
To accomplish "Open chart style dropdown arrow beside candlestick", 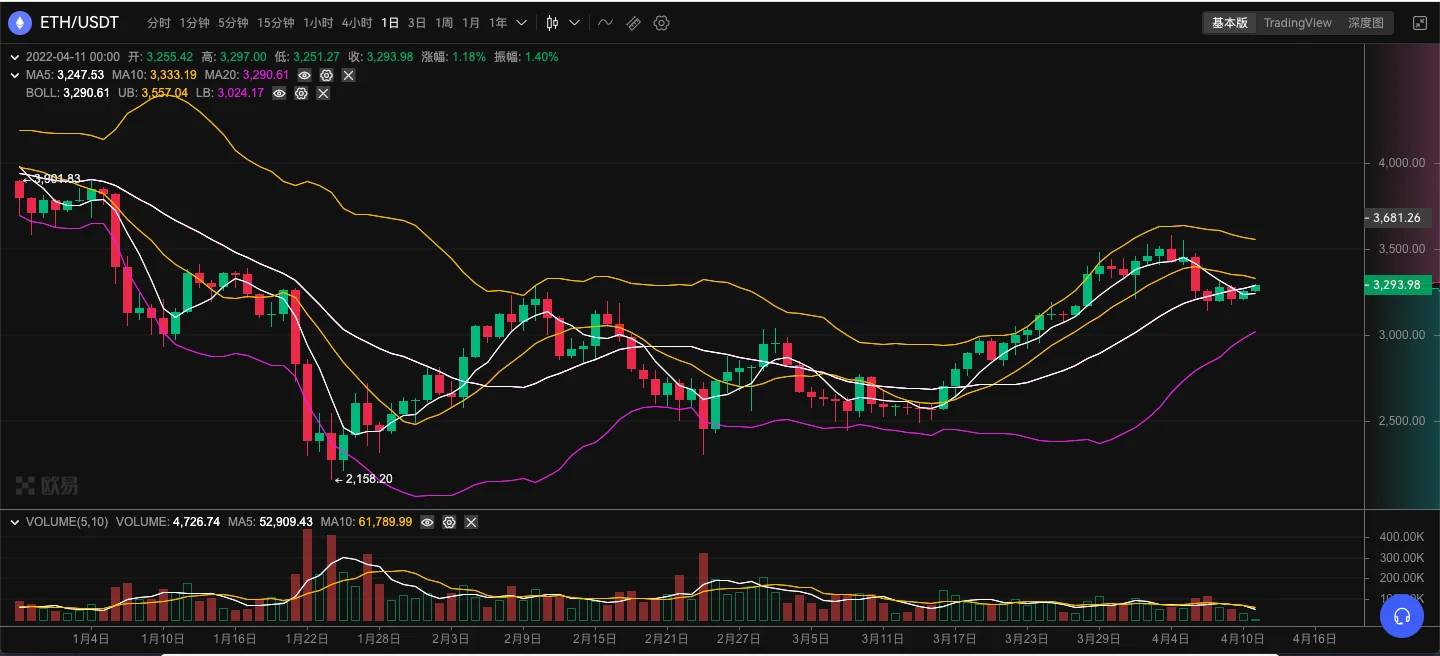I will point(574,23).
